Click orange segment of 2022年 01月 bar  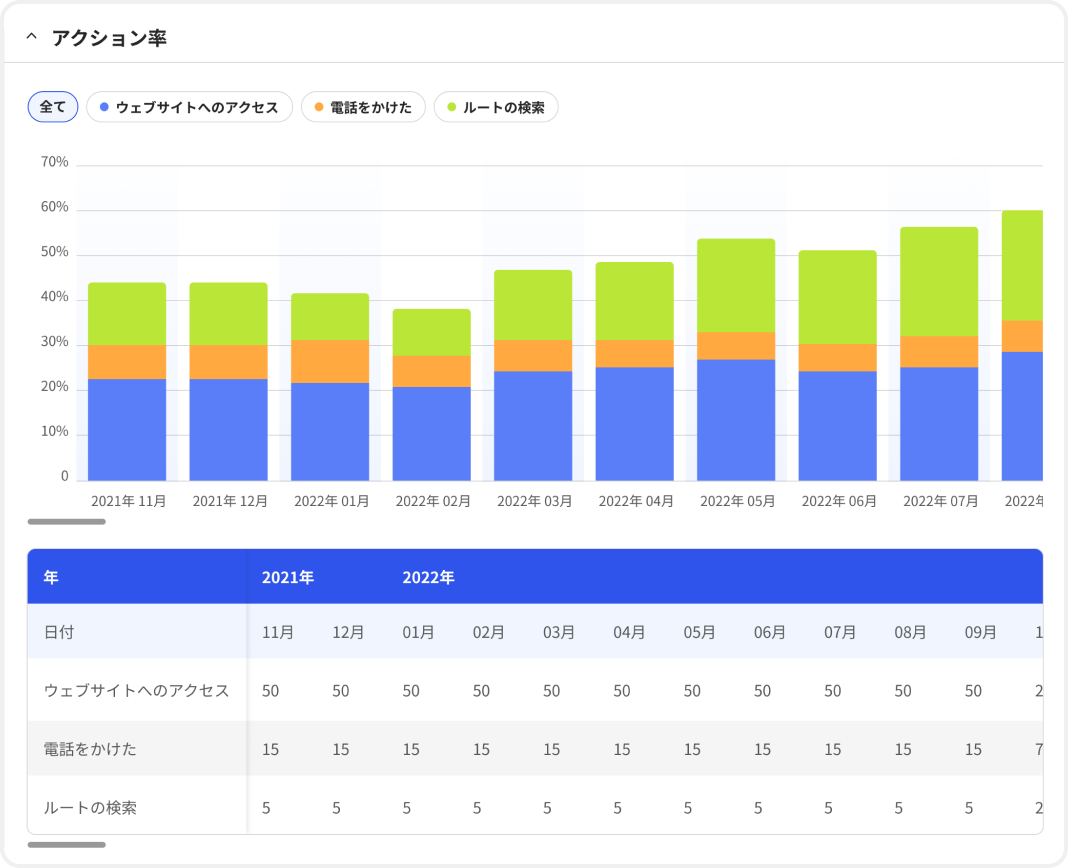click(330, 361)
